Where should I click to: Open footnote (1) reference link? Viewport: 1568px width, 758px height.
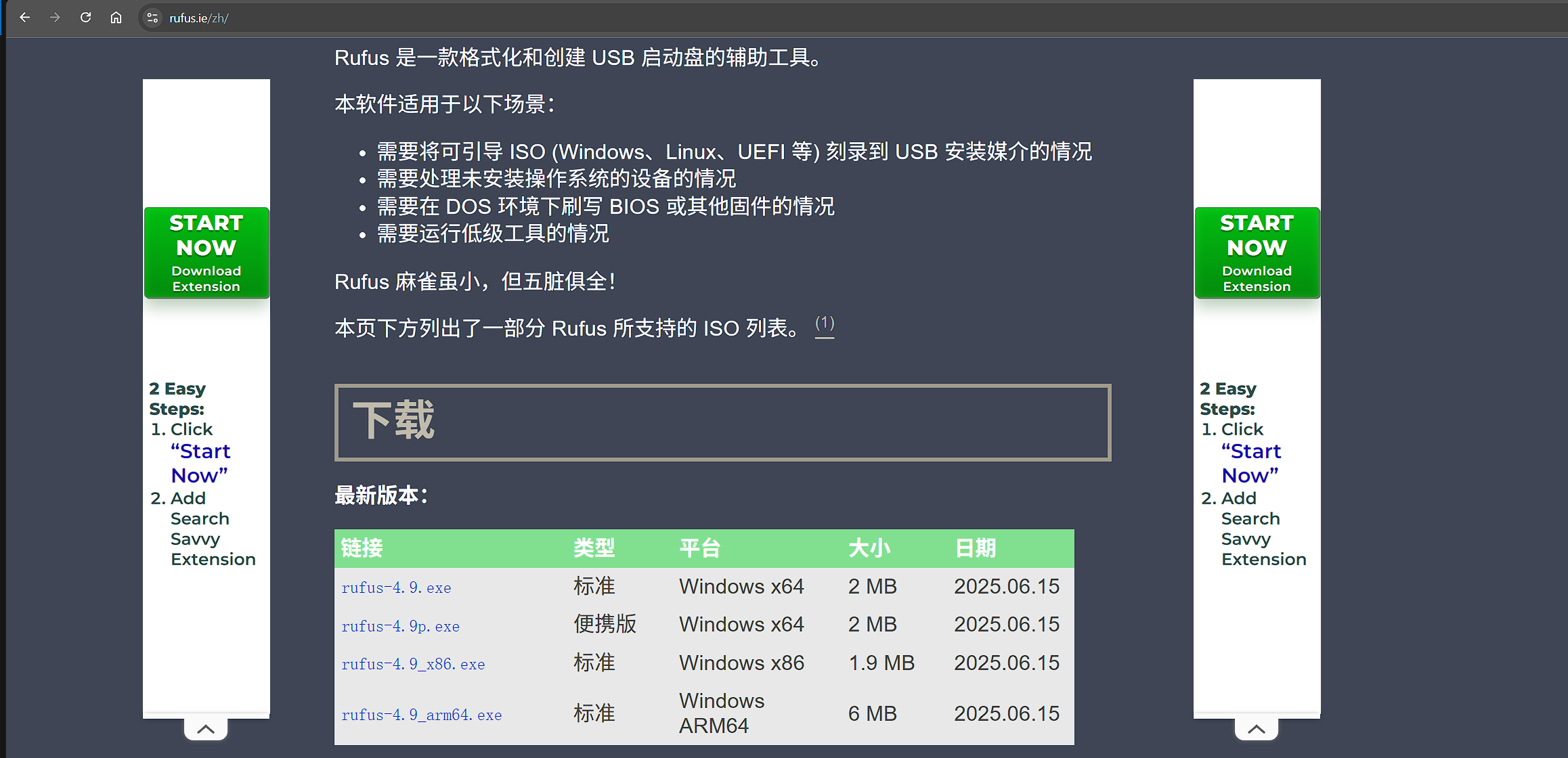[x=824, y=323]
